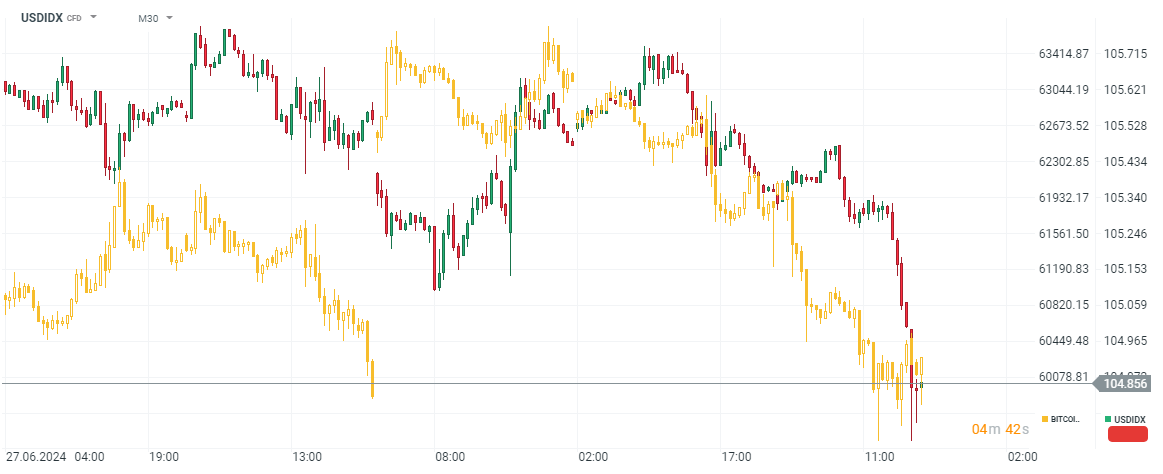Open the M30 timeframe dropdown arrow

169,18
